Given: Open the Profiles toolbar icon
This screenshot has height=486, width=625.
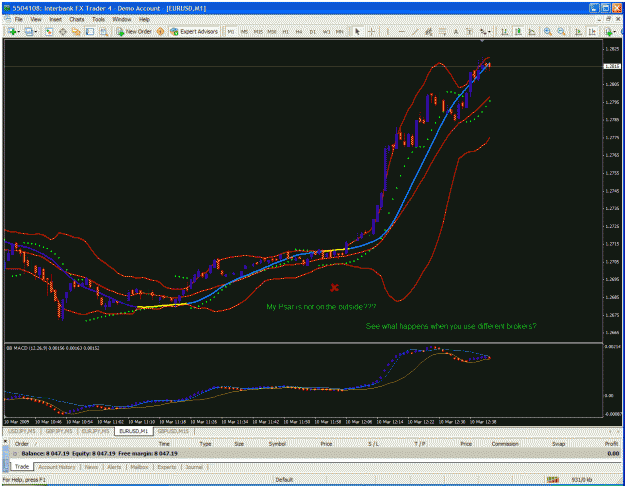Looking at the screenshot, I should pos(29,31).
